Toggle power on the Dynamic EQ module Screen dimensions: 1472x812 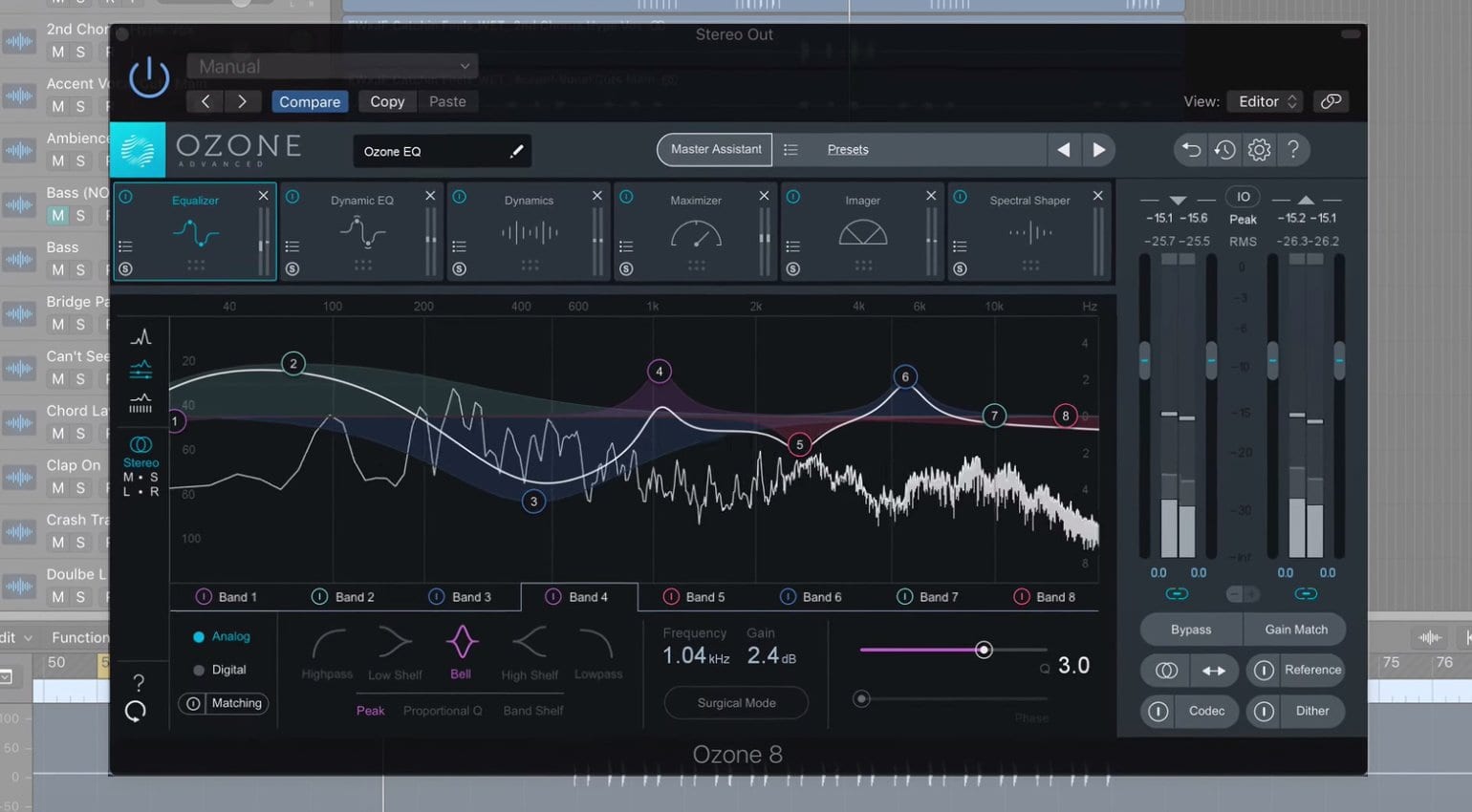click(292, 197)
